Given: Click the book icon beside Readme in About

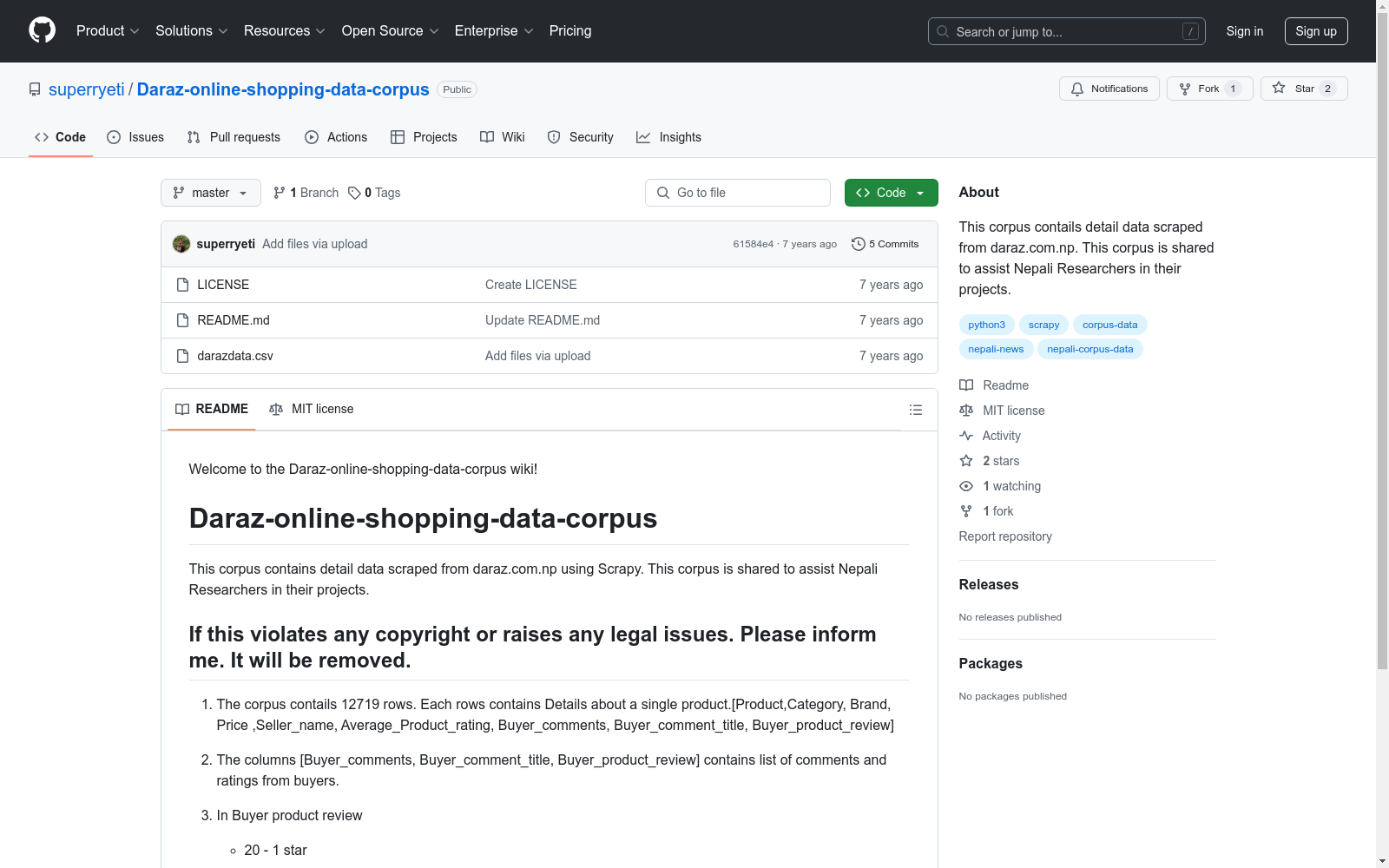Looking at the screenshot, I should click(966, 385).
